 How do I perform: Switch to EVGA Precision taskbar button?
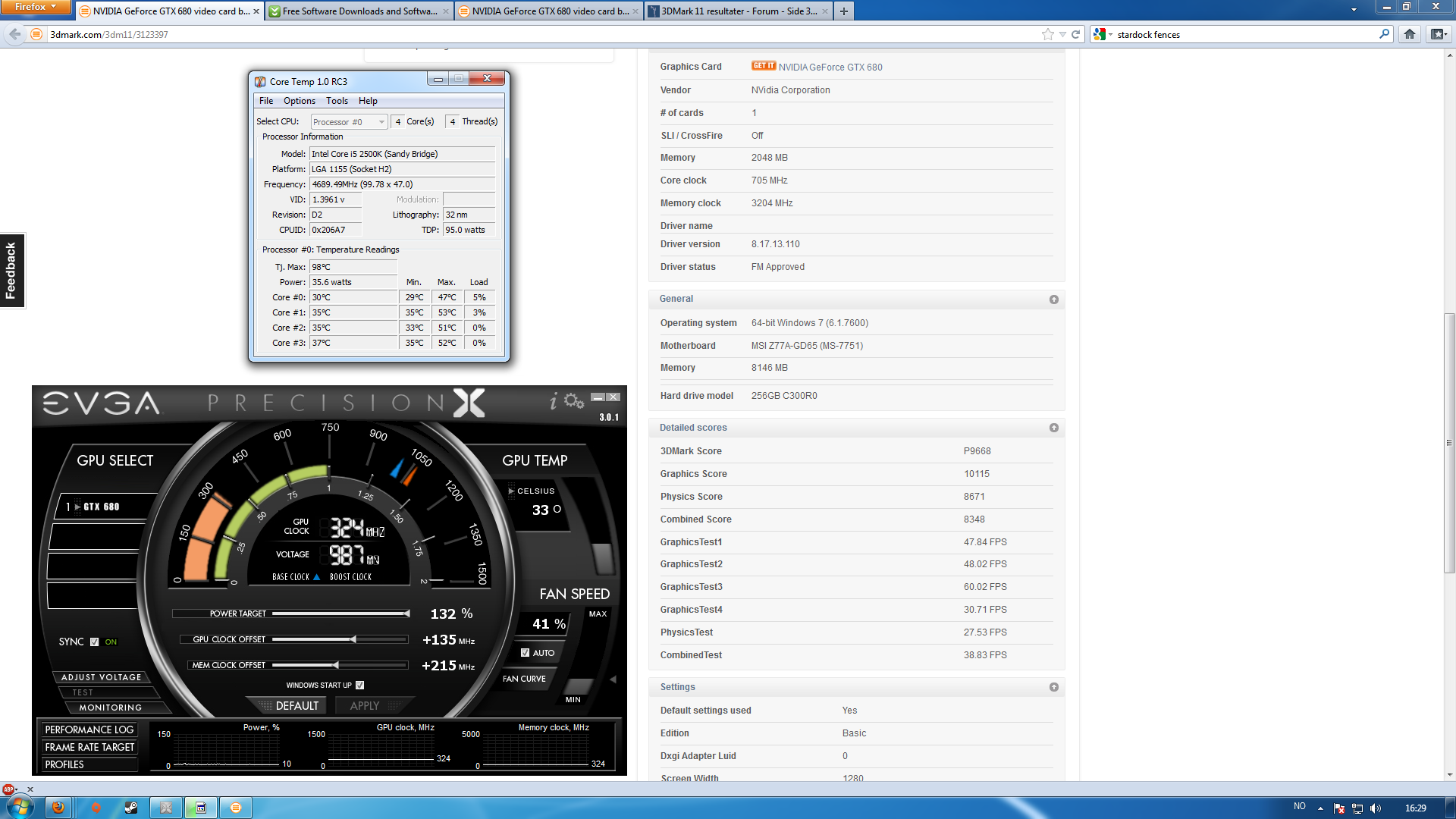click(166, 808)
